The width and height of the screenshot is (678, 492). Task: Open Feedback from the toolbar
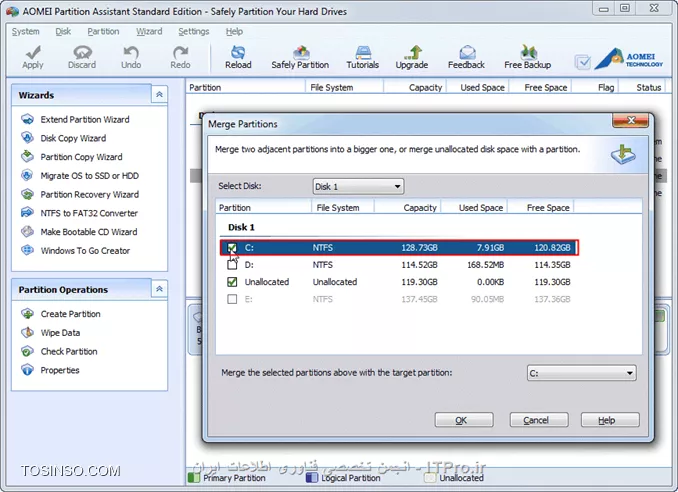466,57
